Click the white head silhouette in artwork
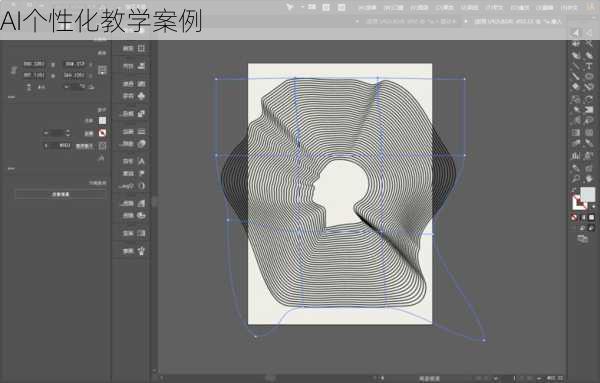The width and height of the screenshot is (600, 383). click(x=341, y=191)
